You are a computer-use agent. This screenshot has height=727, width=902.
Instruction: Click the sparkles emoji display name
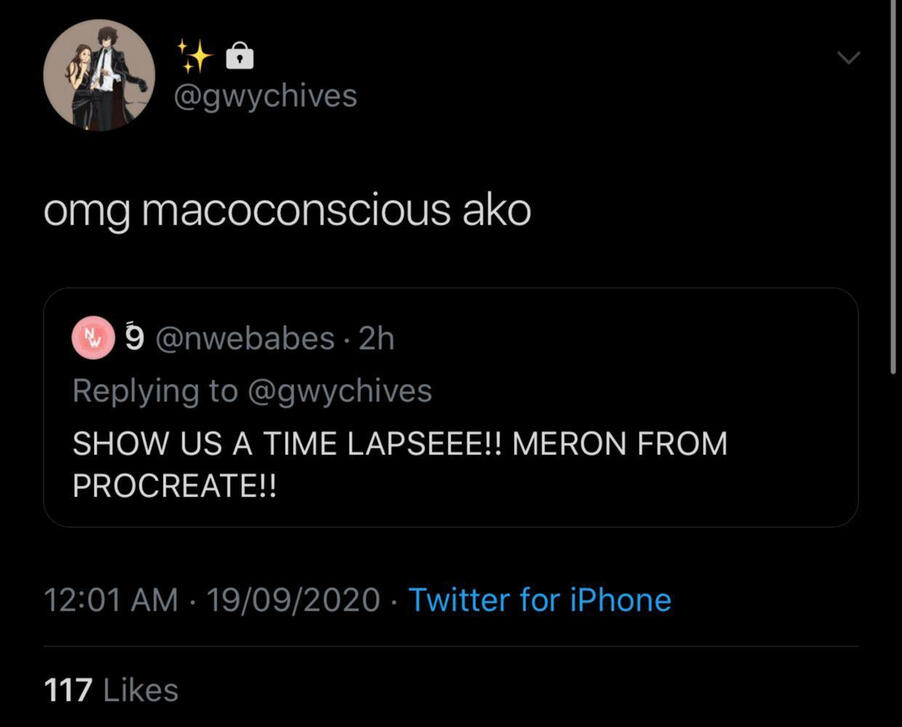[x=195, y=56]
